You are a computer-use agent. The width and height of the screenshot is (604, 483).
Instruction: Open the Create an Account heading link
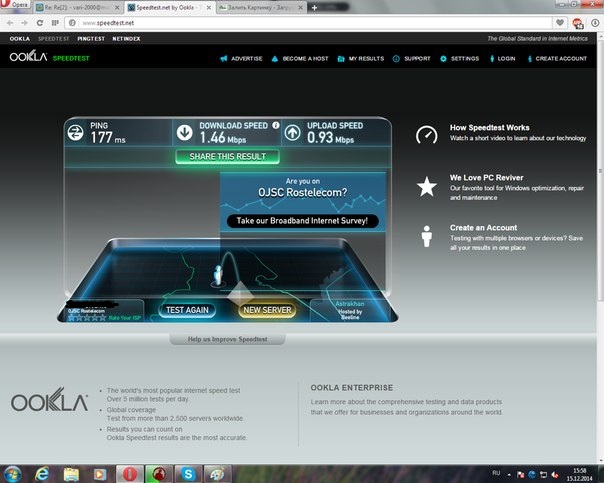[483, 228]
